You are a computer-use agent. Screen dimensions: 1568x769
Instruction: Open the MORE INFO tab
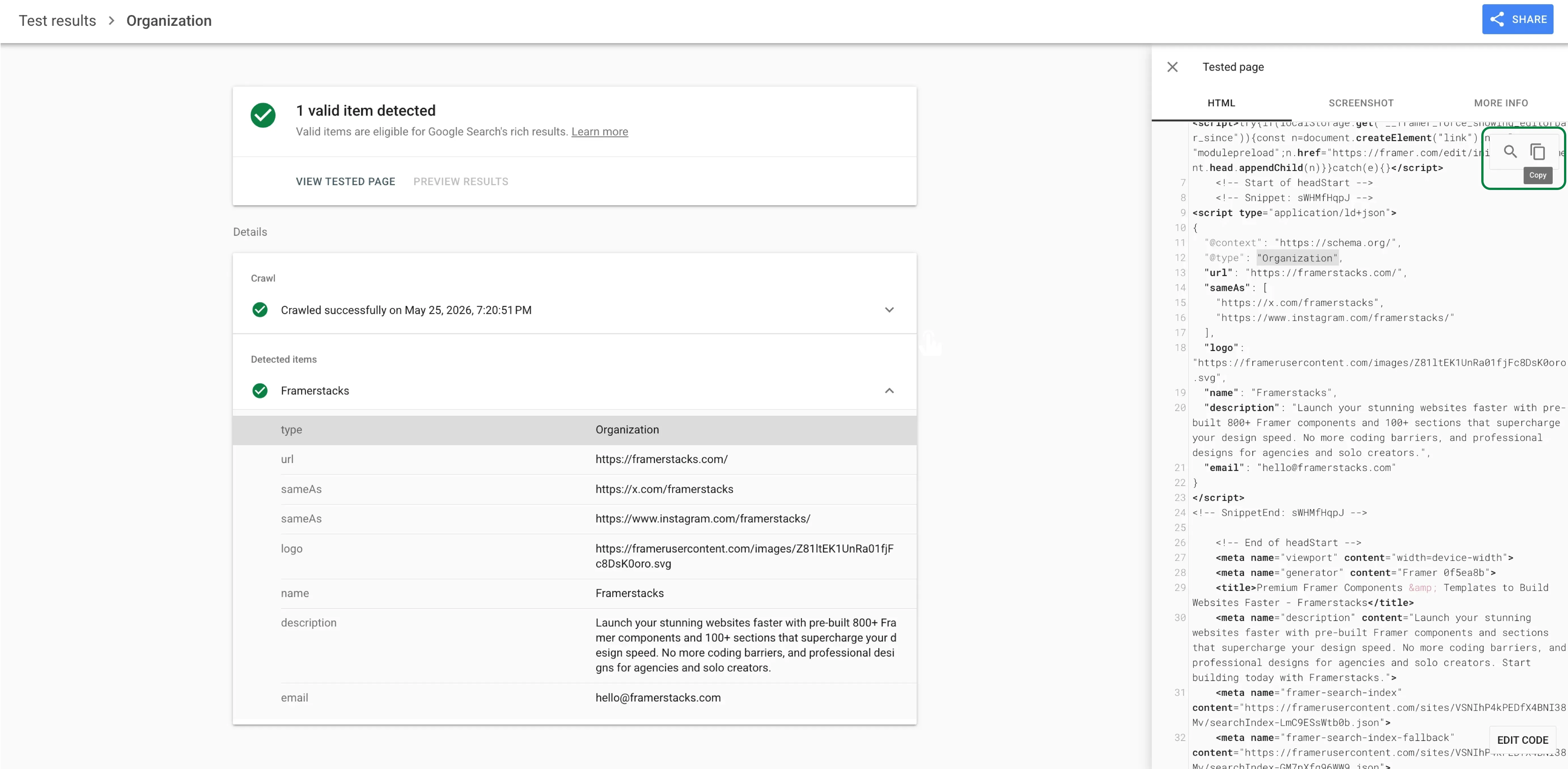[1501, 103]
